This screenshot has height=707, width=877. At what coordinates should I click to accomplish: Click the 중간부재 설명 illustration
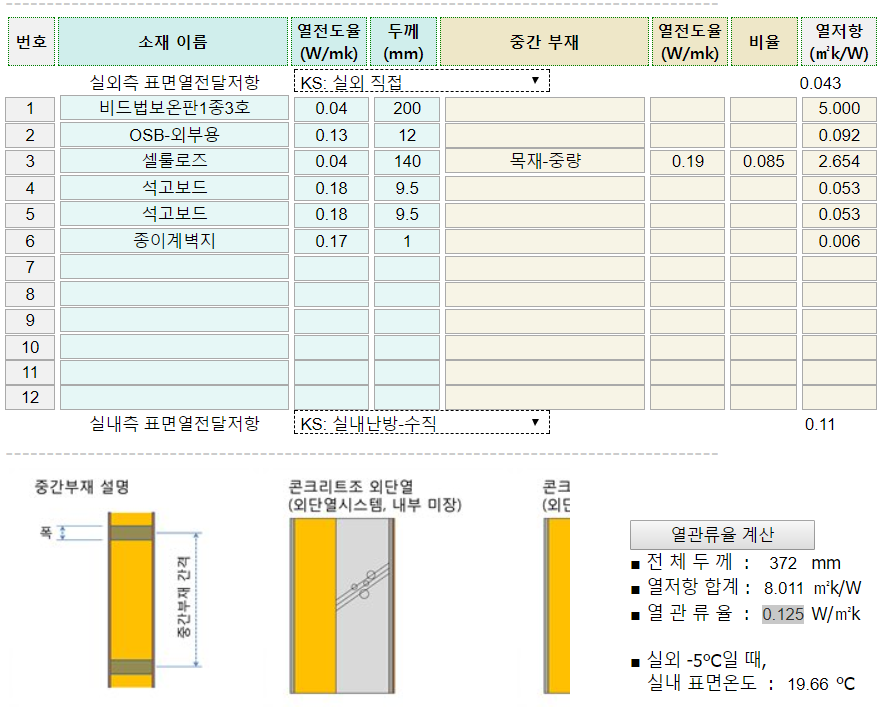point(132,600)
